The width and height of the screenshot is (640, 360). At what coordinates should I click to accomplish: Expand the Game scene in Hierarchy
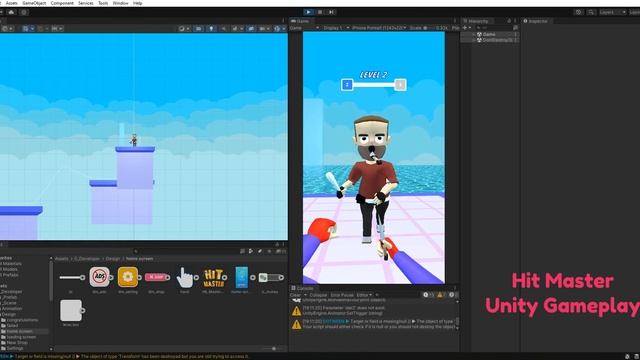pyautogui.click(x=474, y=34)
